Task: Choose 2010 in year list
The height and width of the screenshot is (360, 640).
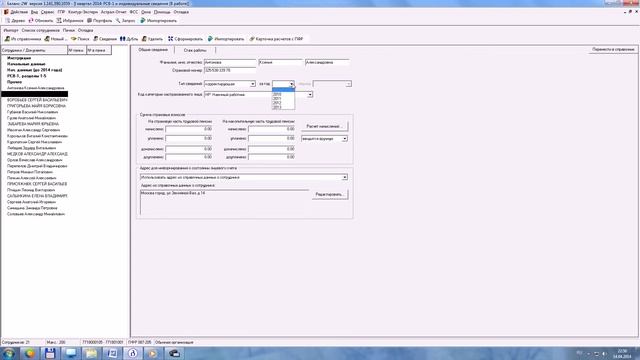Action: tap(283, 94)
